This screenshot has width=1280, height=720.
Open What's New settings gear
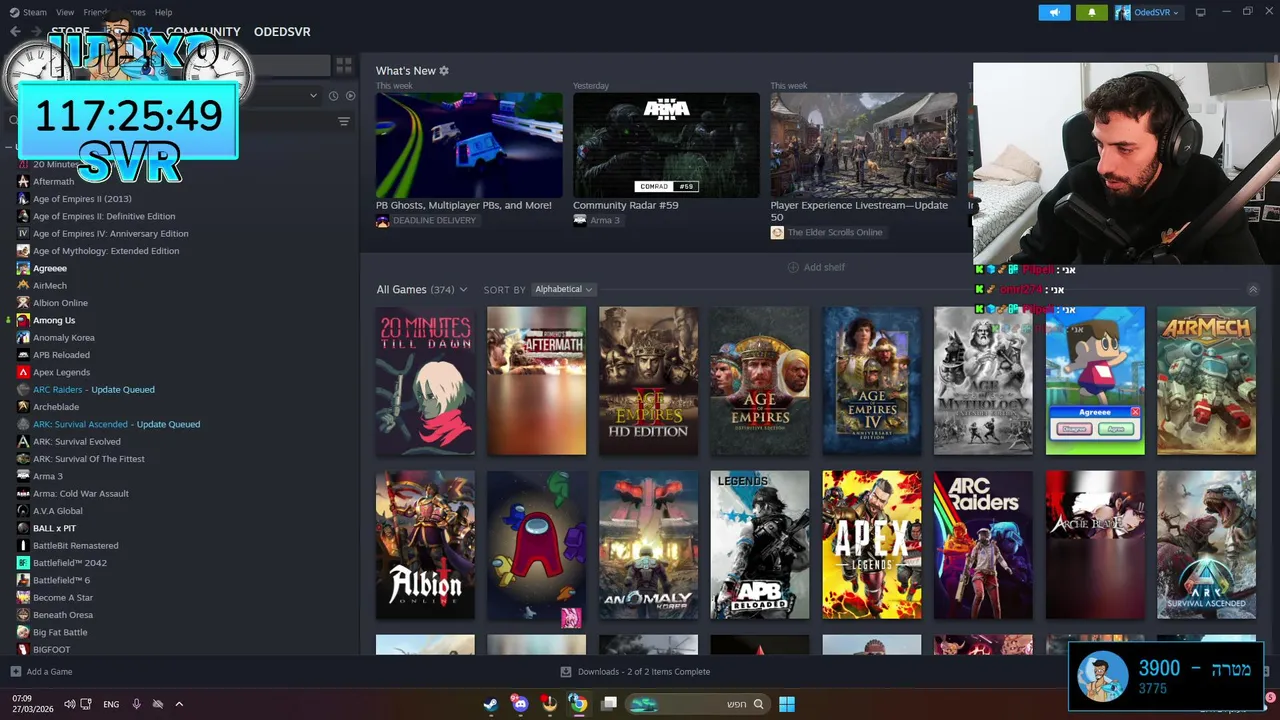pos(444,71)
